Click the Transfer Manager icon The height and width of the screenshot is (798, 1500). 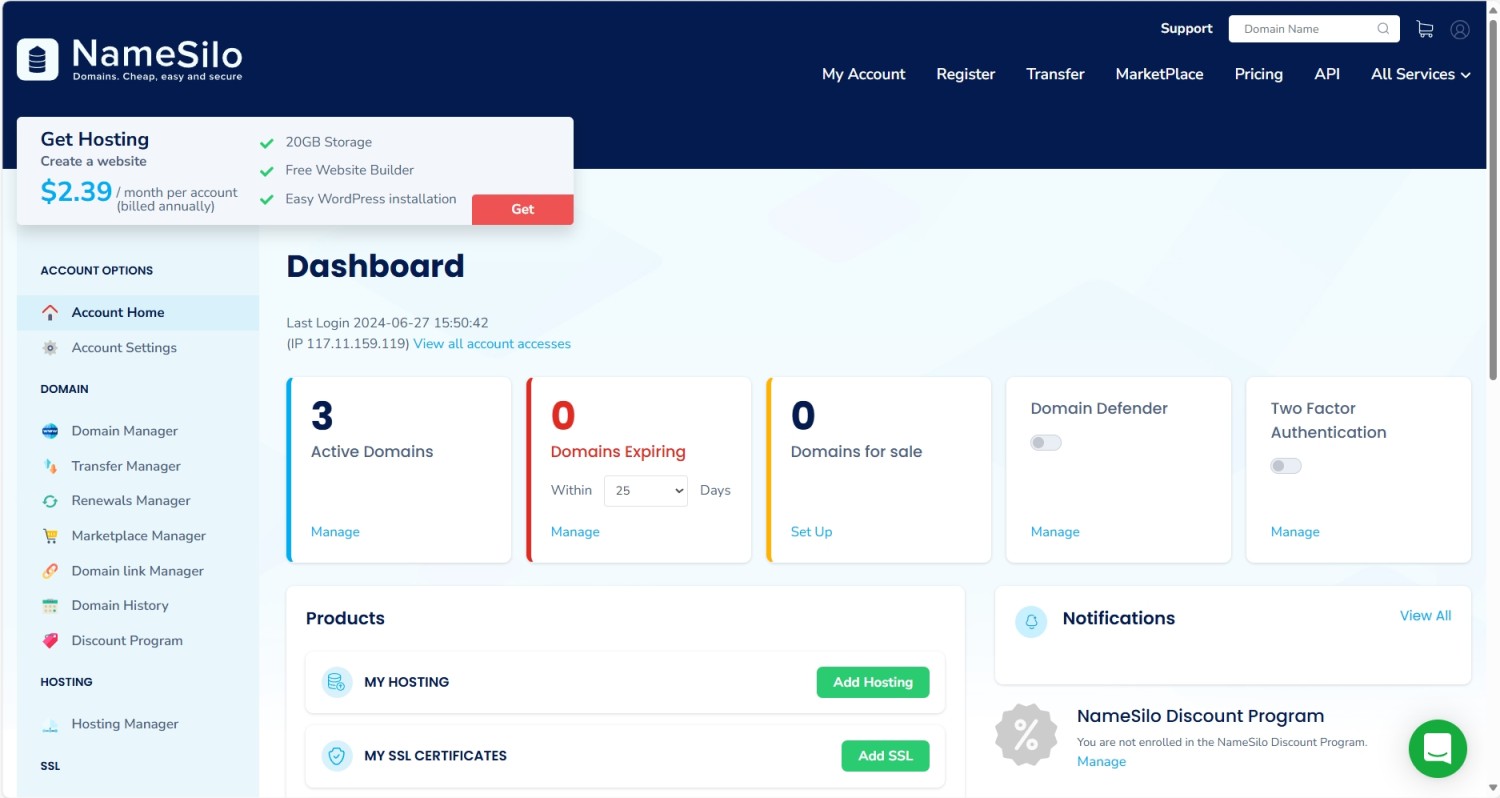tap(50, 466)
